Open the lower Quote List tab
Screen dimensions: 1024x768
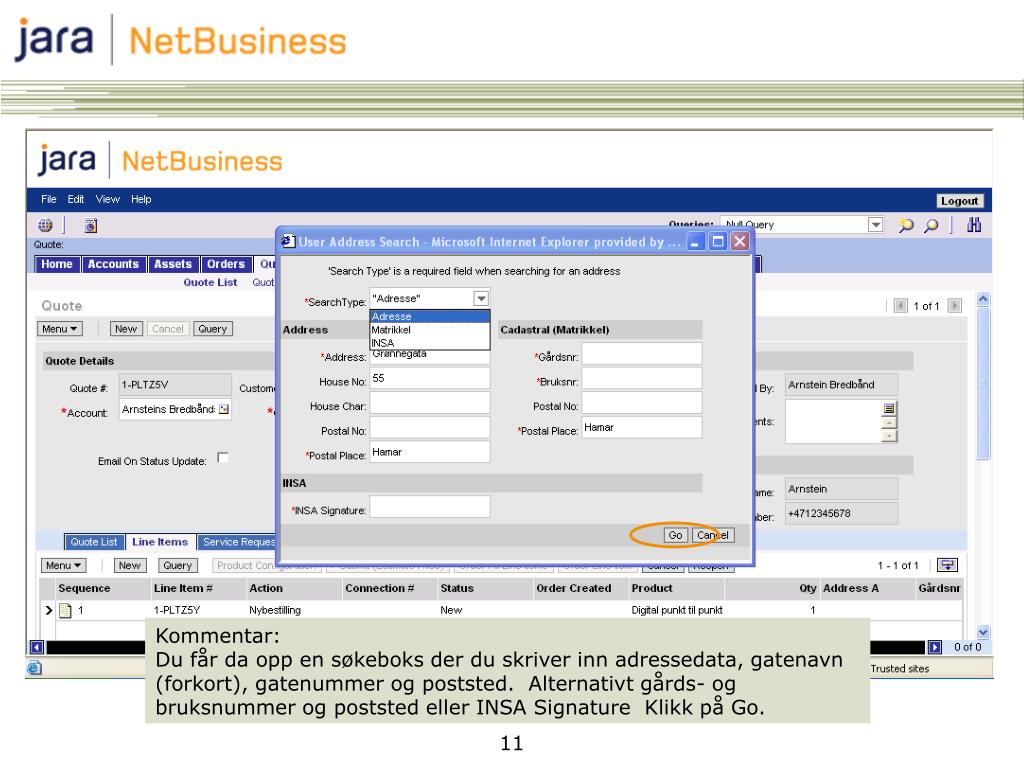tap(94, 542)
